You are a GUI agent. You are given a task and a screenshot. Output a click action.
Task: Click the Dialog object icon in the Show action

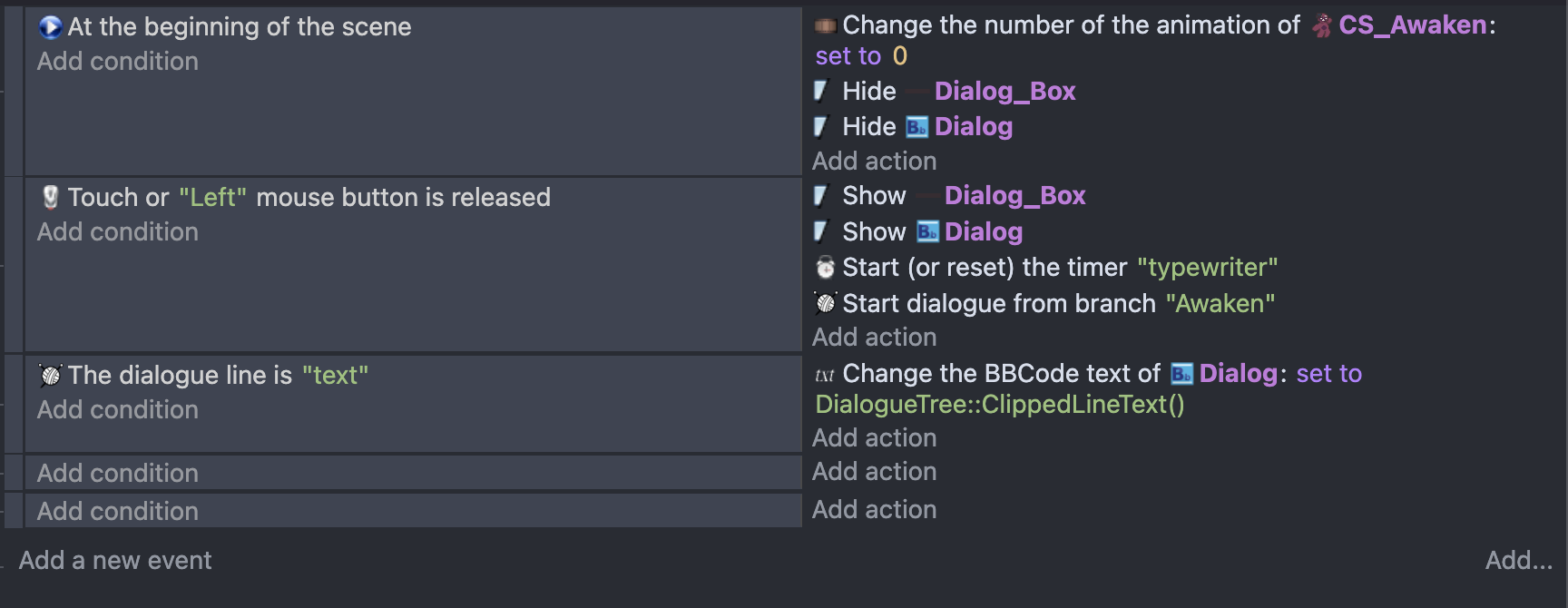pyautogui.click(x=926, y=232)
